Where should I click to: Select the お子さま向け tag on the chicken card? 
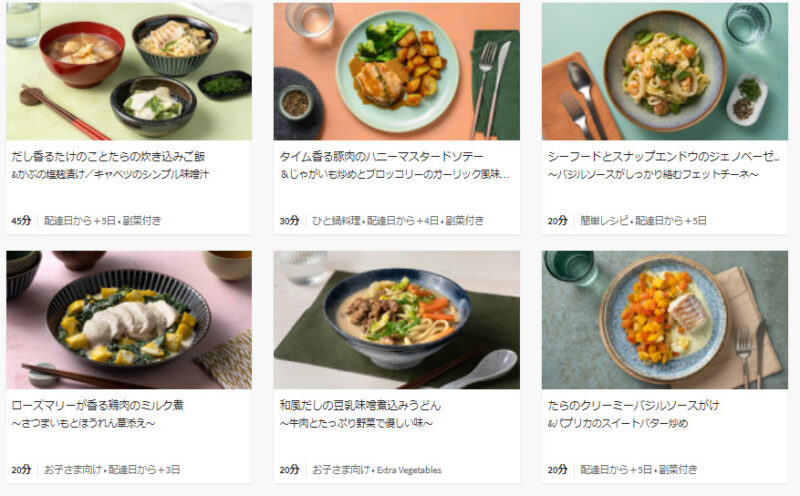(73, 469)
